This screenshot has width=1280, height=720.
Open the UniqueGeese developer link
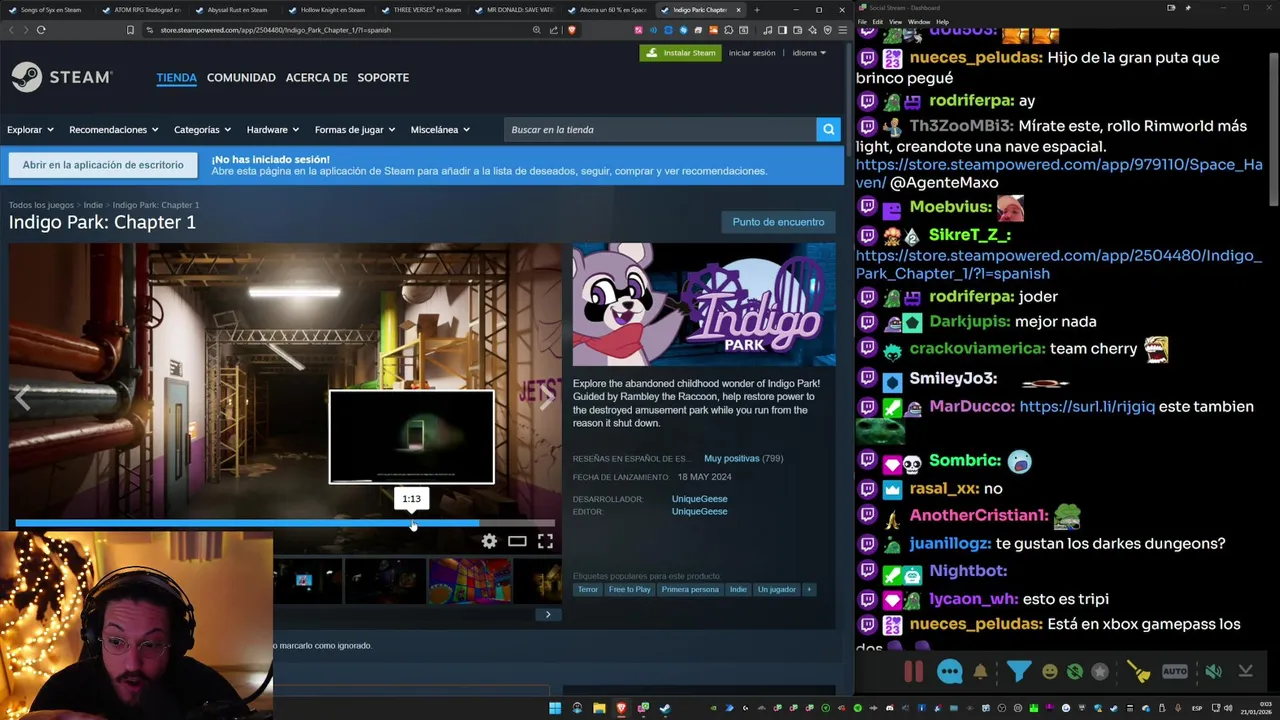[699, 499]
